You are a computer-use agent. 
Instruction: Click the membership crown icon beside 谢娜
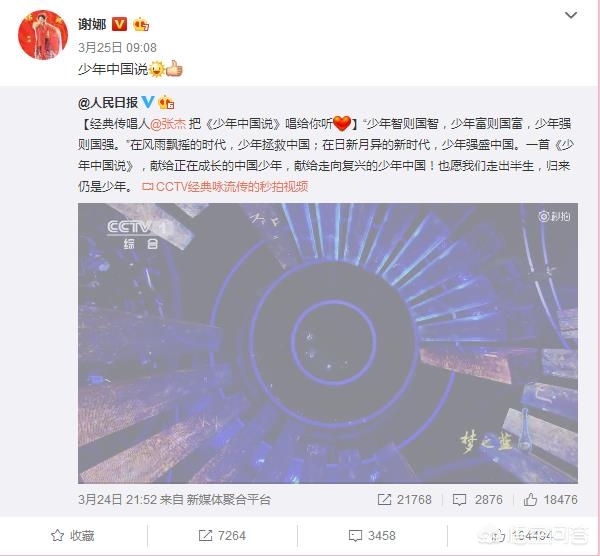141,24
